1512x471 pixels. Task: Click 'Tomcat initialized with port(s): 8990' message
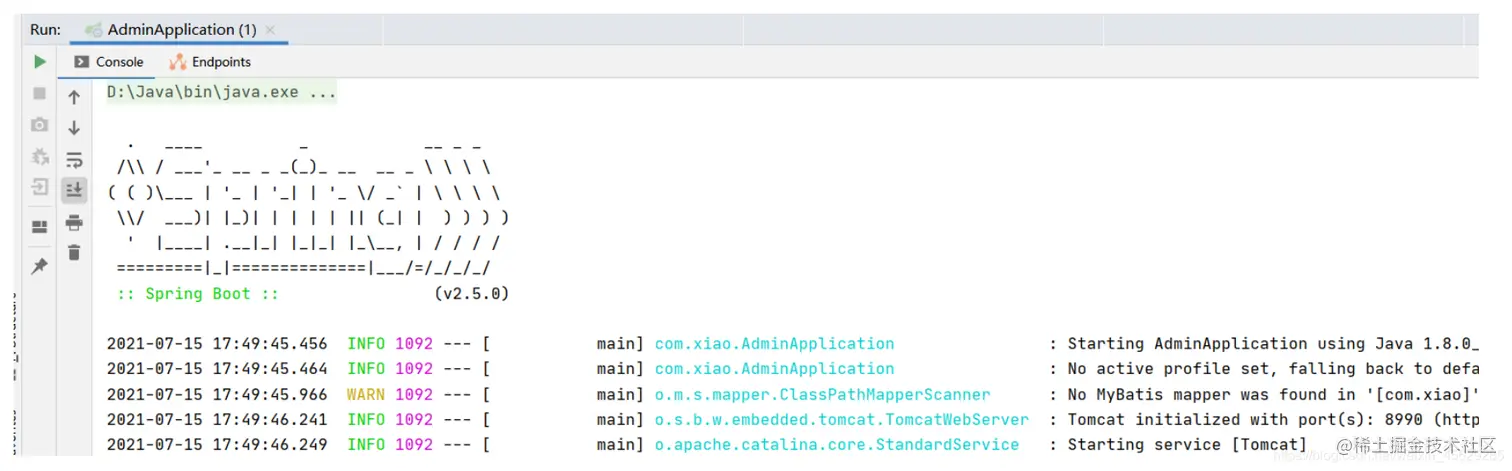click(x=1240, y=420)
